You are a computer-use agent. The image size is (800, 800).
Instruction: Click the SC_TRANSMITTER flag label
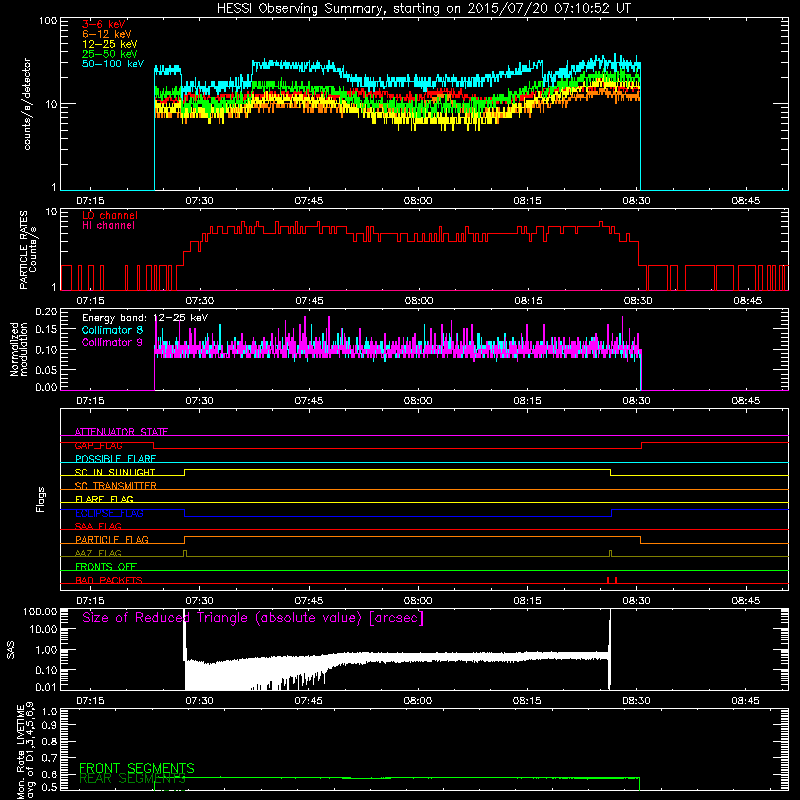pyautogui.click(x=115, y=486)
